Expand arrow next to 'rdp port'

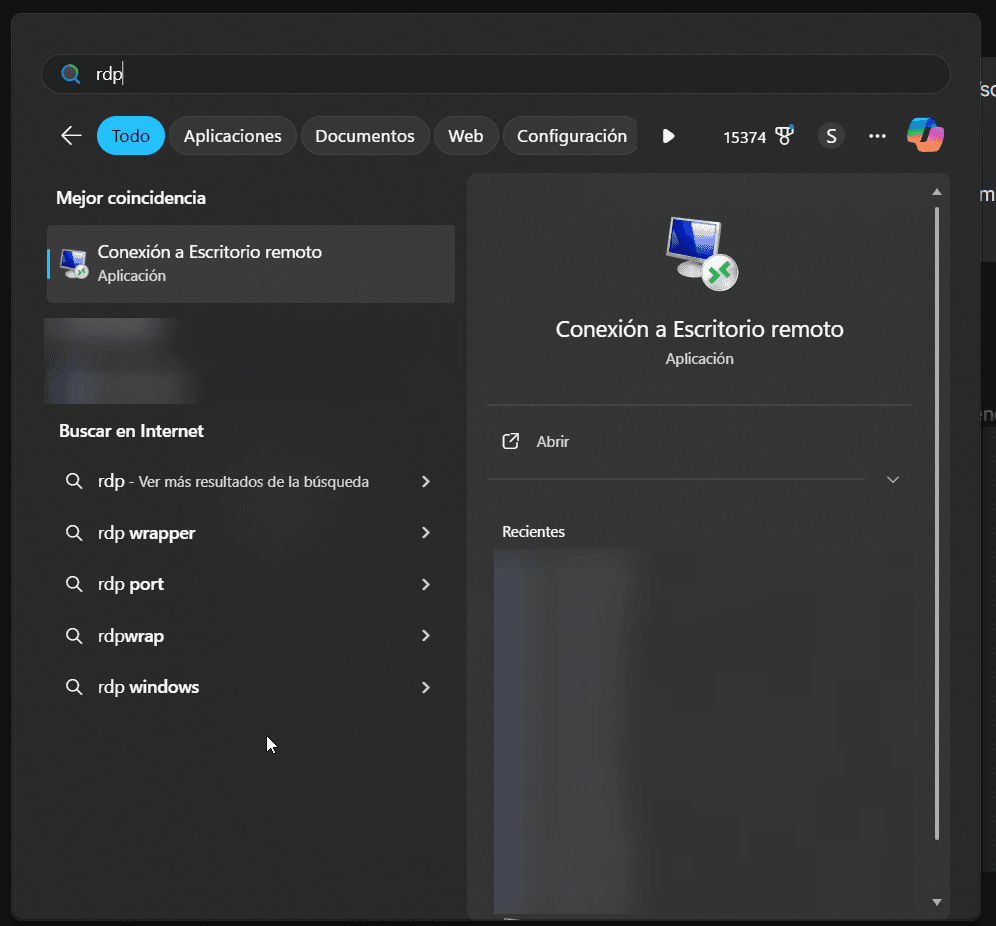pyautogui.click(x=426, y=584)
